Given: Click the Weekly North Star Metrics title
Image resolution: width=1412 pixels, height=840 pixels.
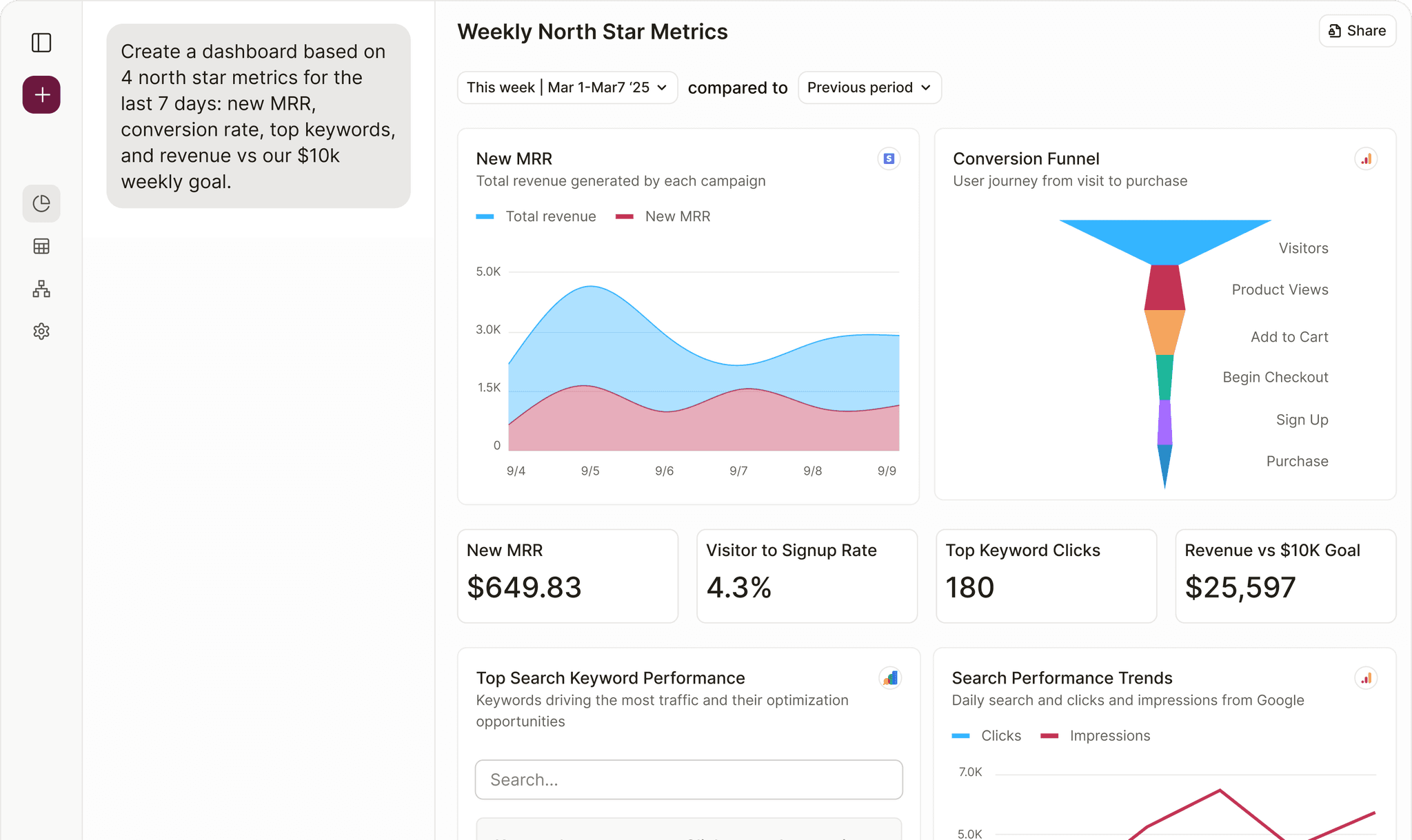Looking at the screenshot, I should [x=592, y=31].
